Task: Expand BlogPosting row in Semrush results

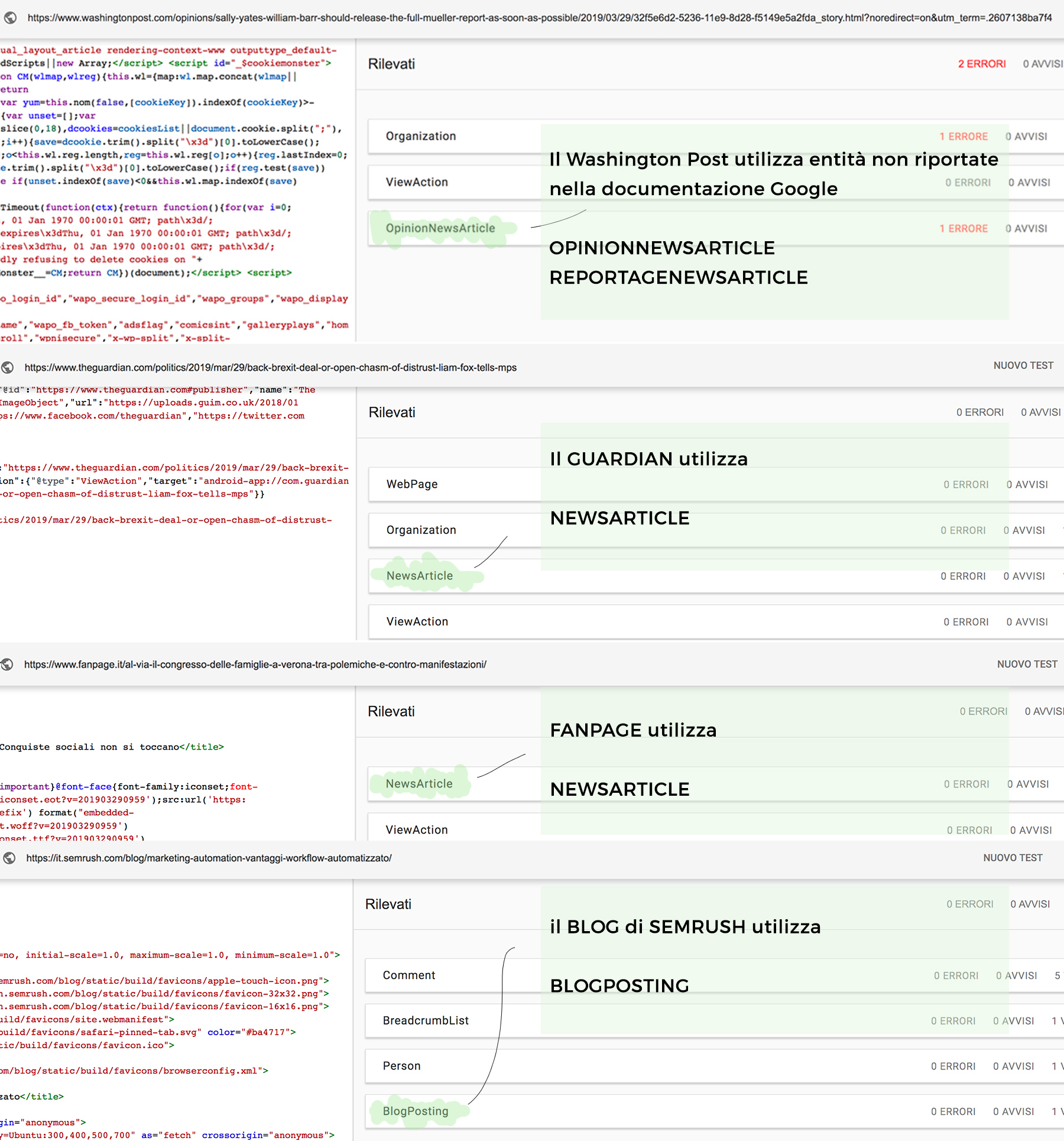Action: coord(714,1111)
